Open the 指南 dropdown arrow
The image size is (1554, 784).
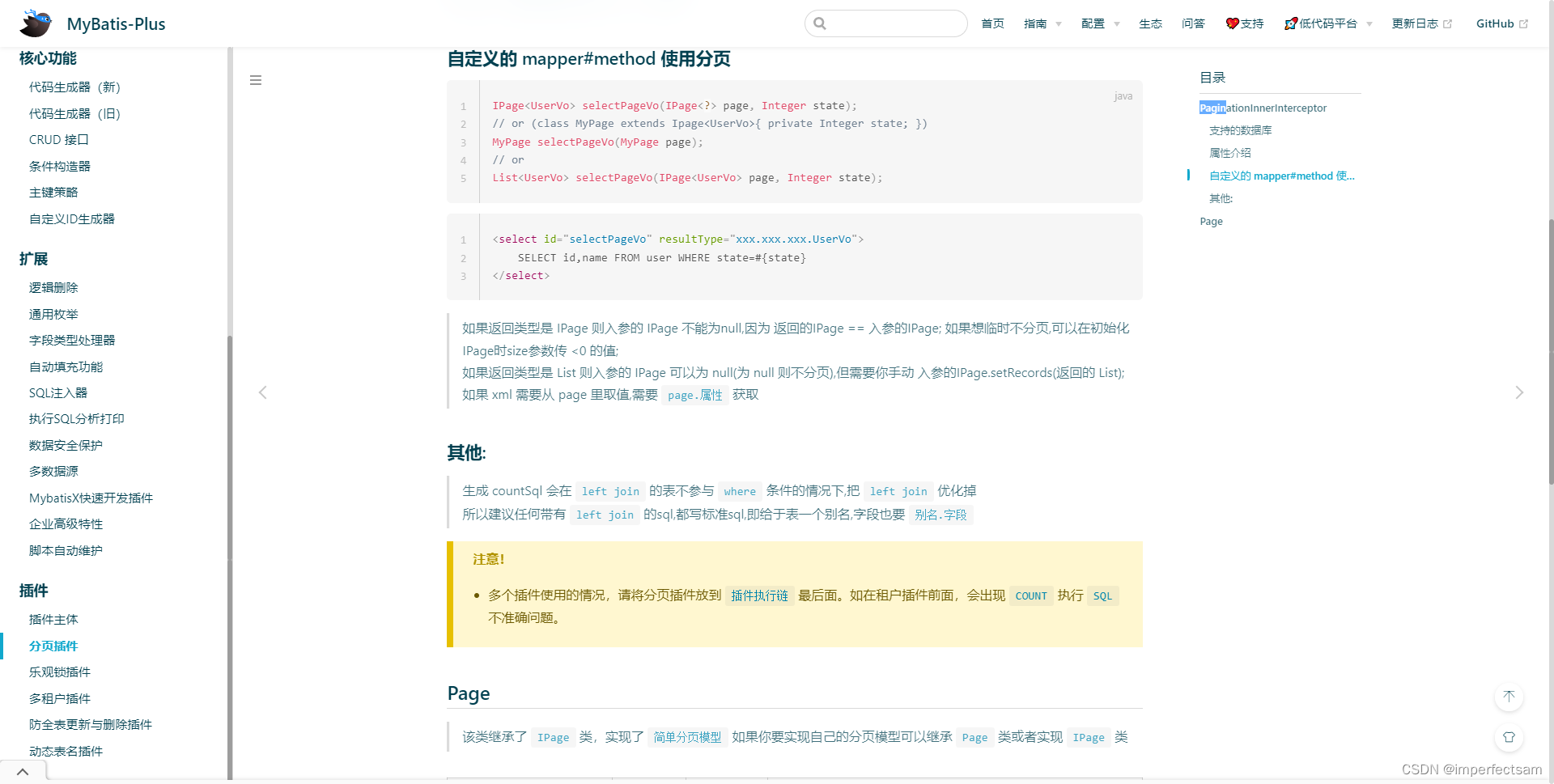click(1058, 24)
